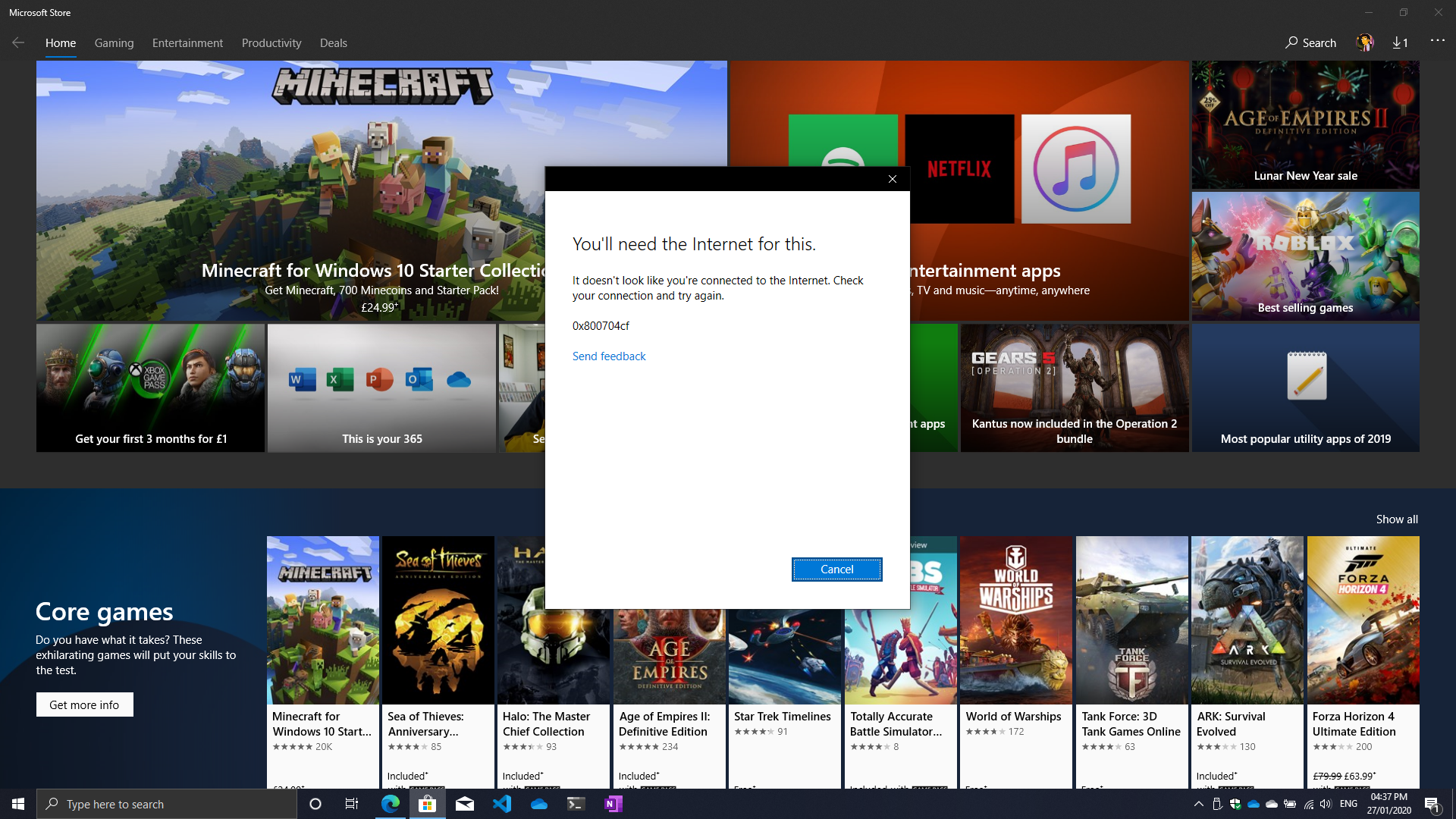Open OneDrive app from the taskbar
This screenshot has width=1456, height=819.
pyautogui.click(x=539, y=804)
